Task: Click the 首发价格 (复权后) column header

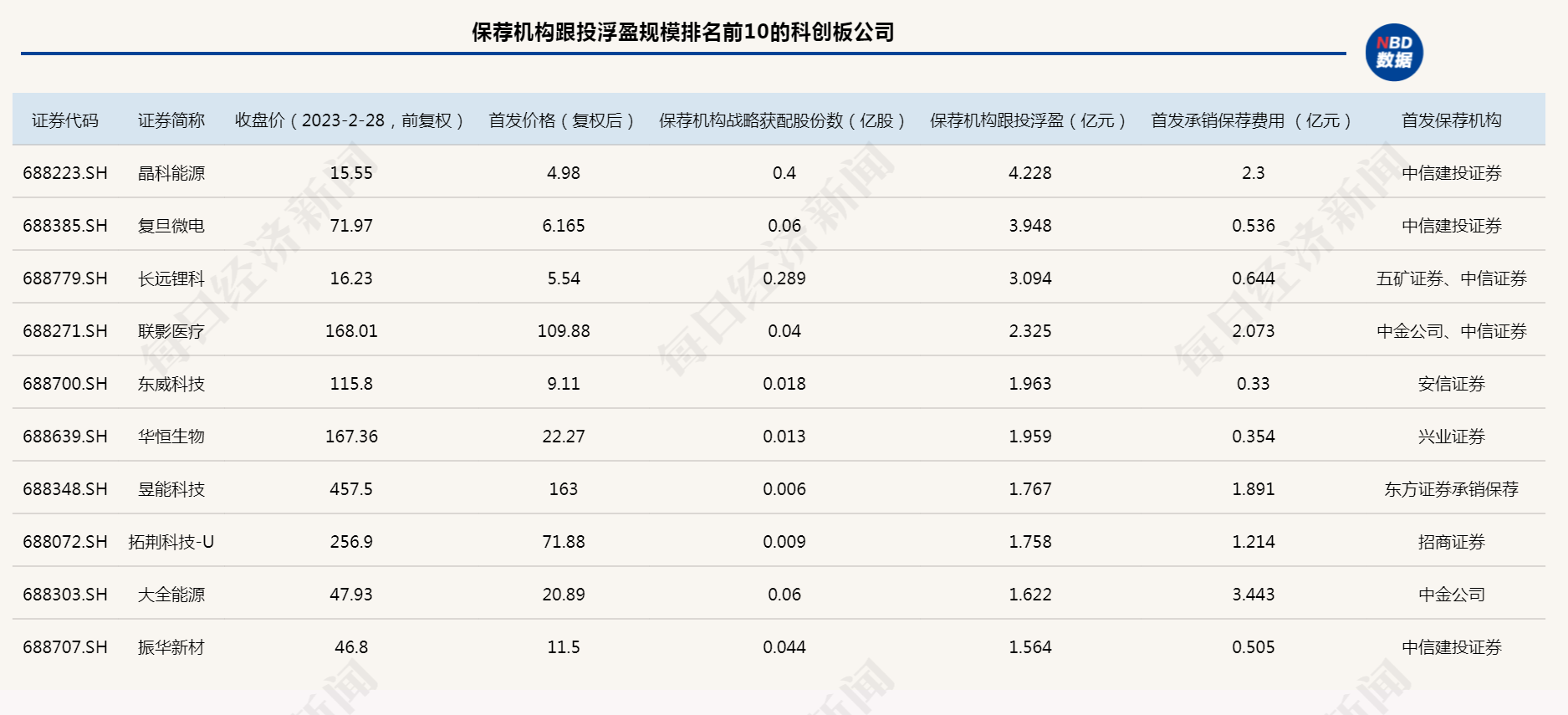Action: pyautogui.click(x=562, y=120)
